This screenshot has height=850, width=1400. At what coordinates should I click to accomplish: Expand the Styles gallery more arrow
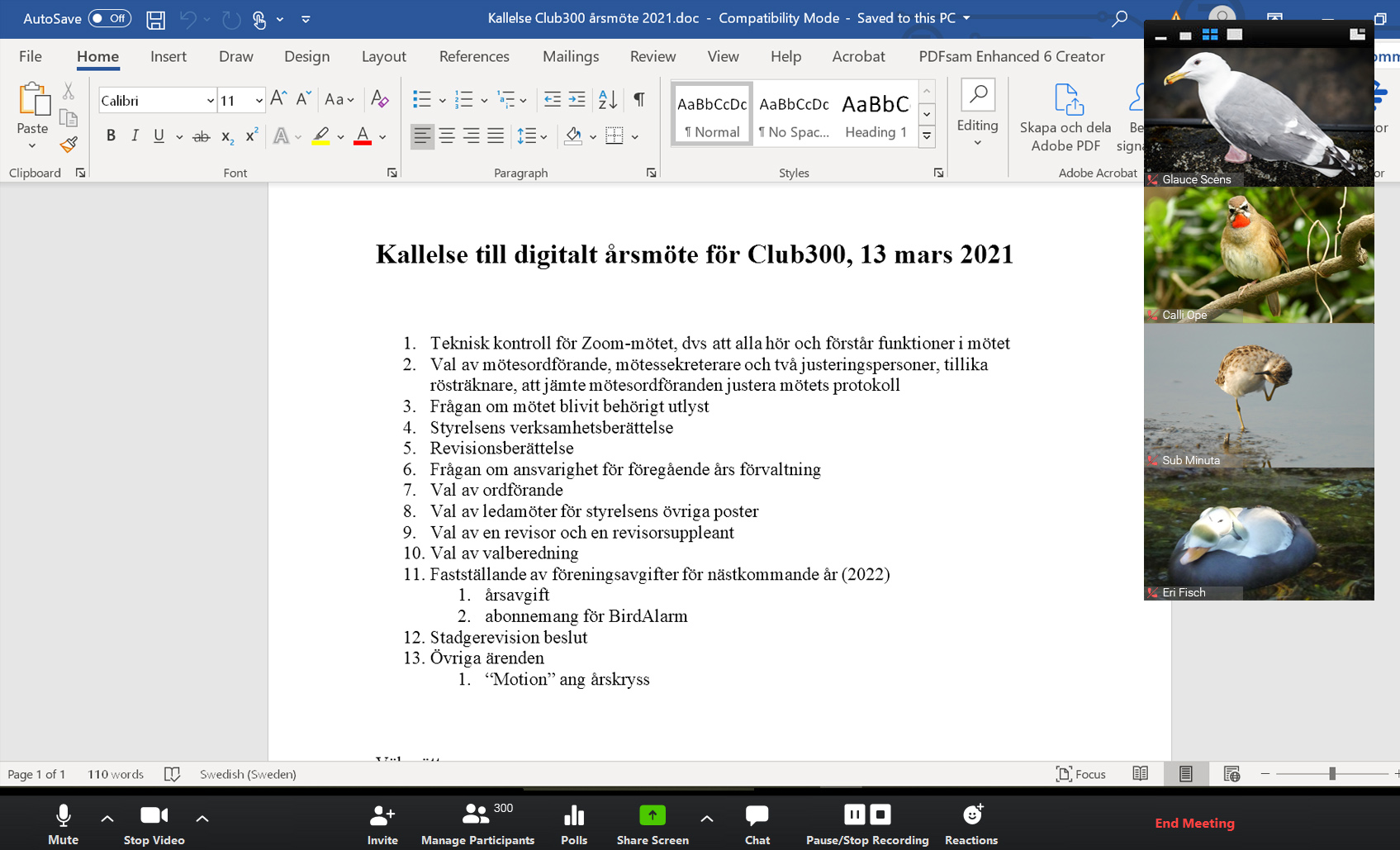[927, 136]
